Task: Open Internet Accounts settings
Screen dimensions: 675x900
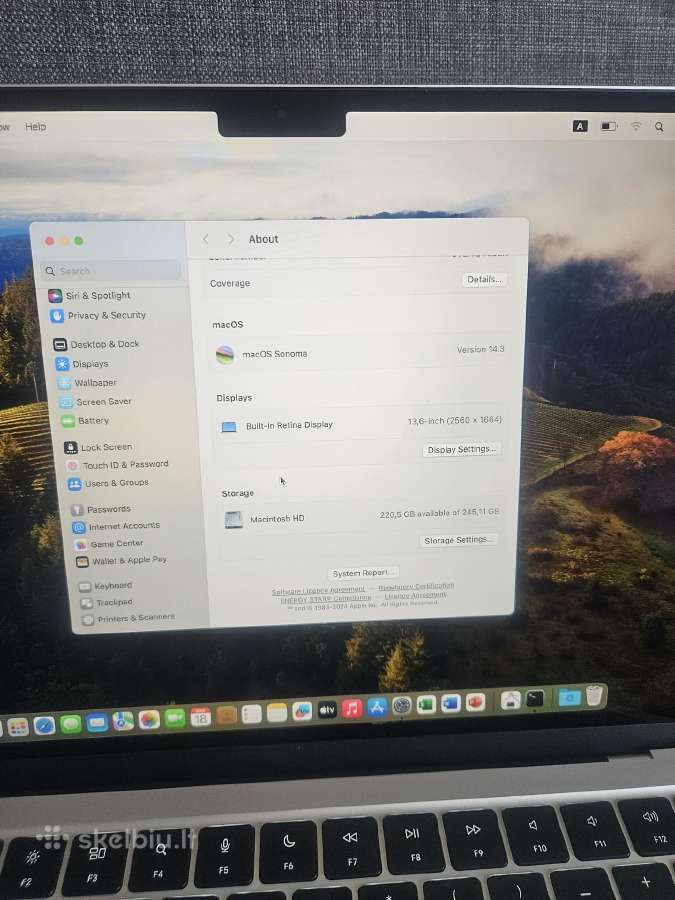Action: pos(117,526)
